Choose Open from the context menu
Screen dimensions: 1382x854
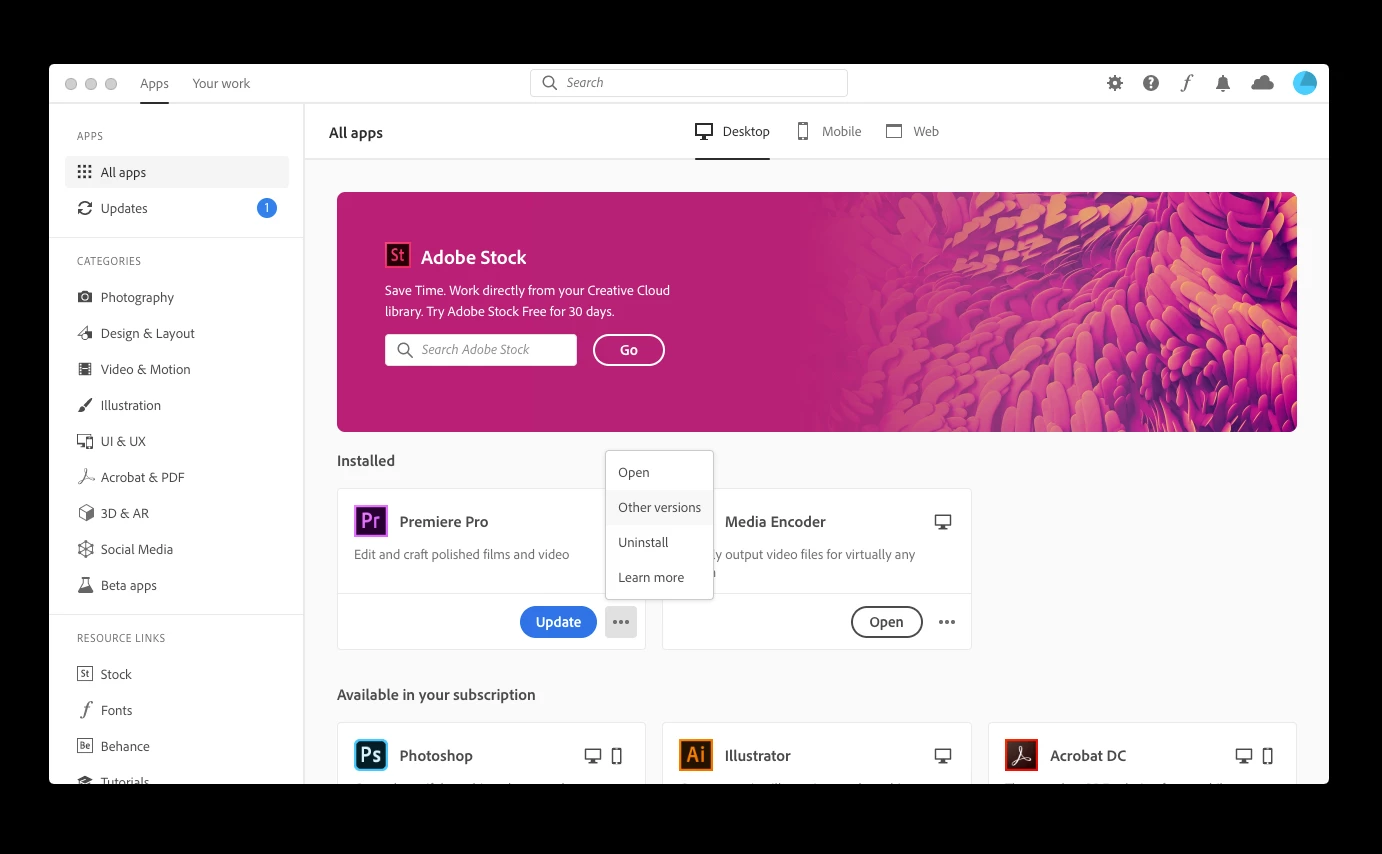coord(659,472)
